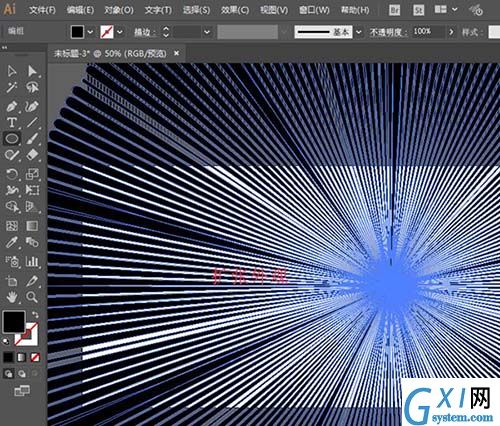Screen dimensions: 500x426
Task: Switch to Gradient mode button
Action: tap(21, 358)
